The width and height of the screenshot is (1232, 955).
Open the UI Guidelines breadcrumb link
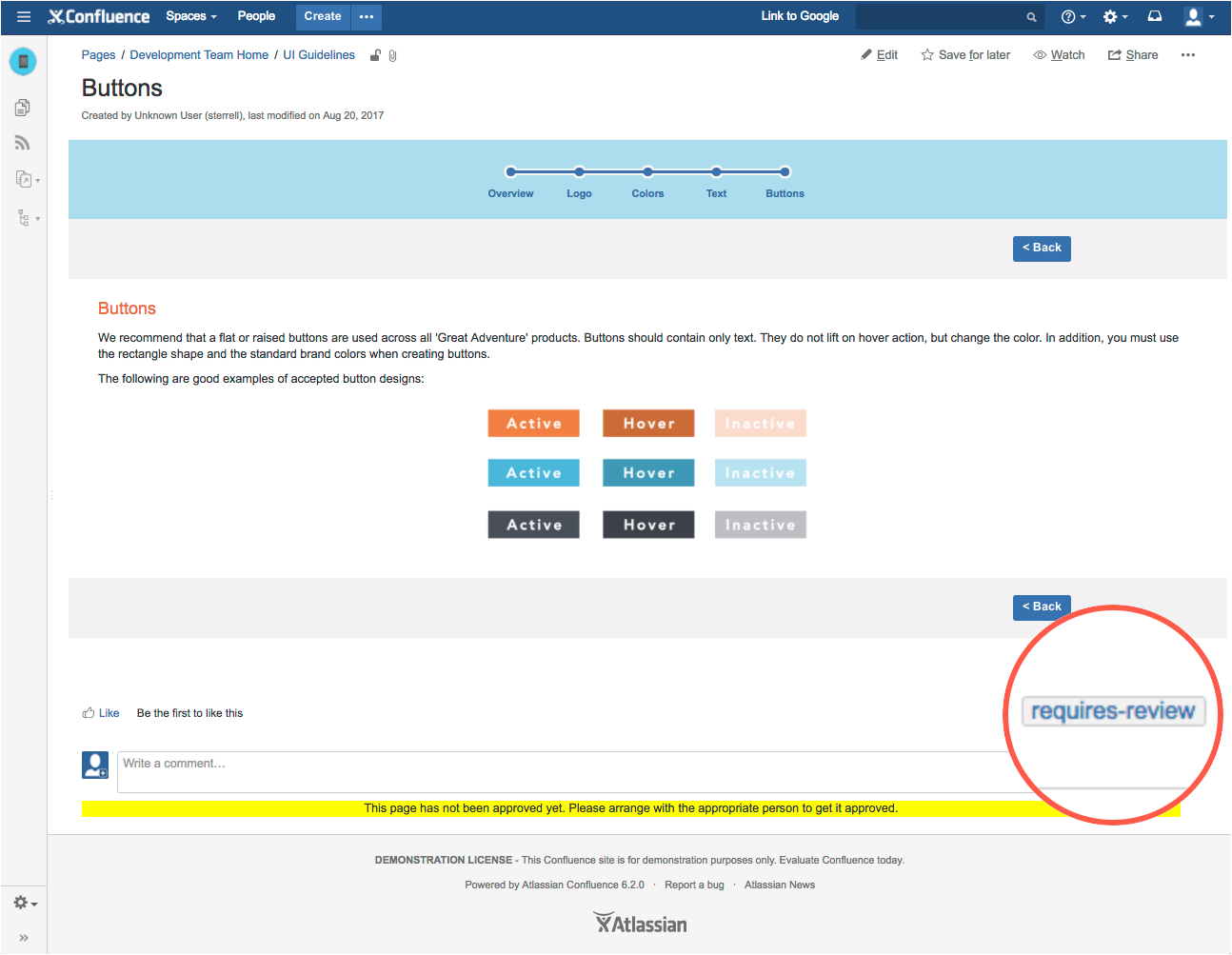319,54
